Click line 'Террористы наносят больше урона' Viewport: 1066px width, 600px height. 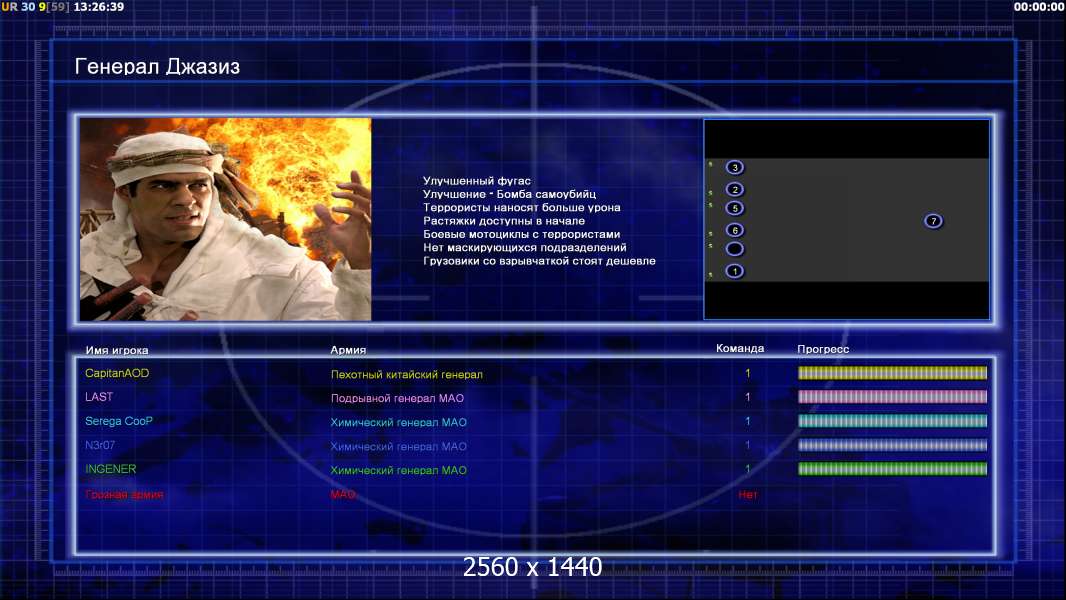(x=521, y=207)
